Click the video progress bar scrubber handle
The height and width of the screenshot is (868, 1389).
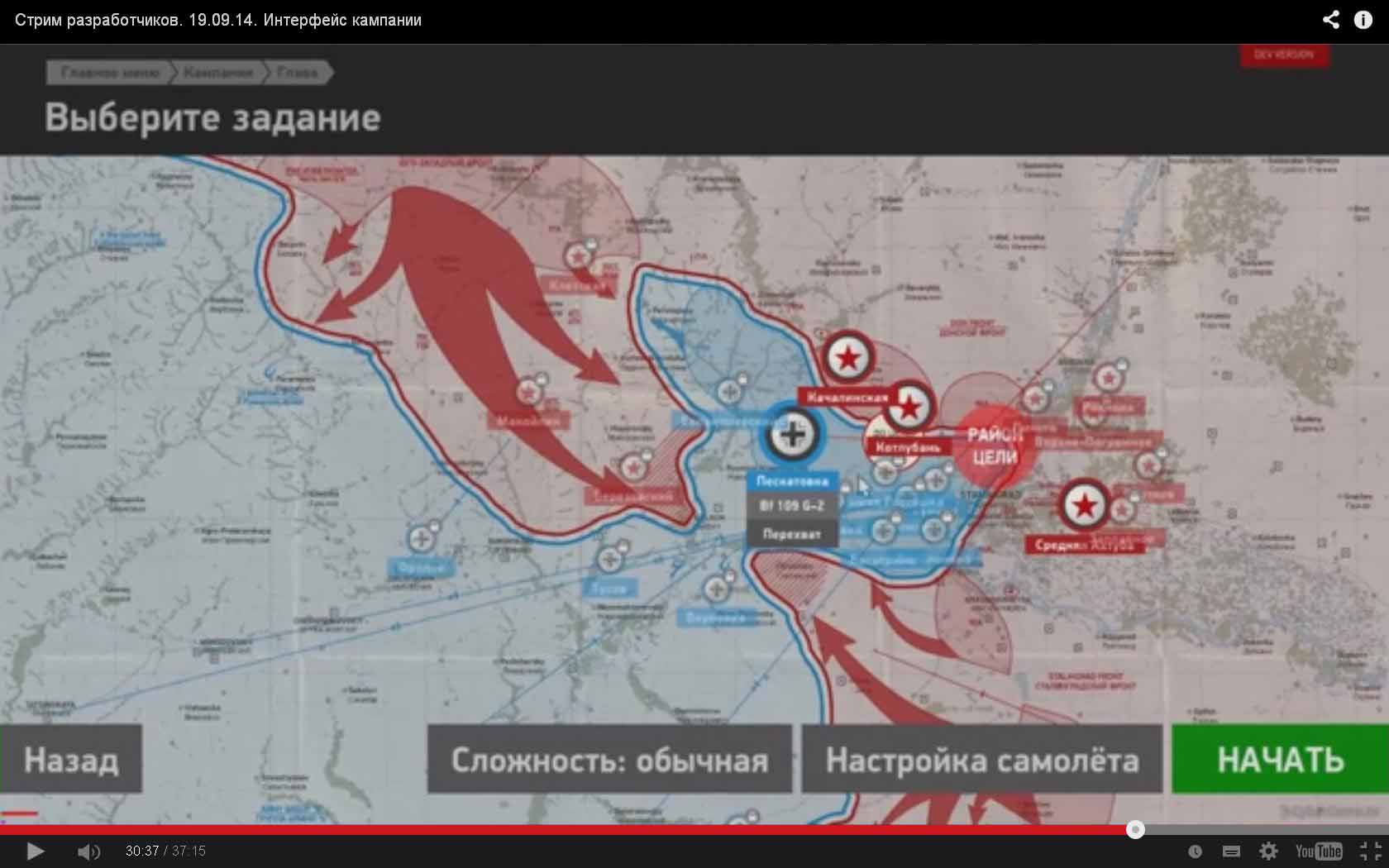pyautogui.click(x=1136, y=829)
